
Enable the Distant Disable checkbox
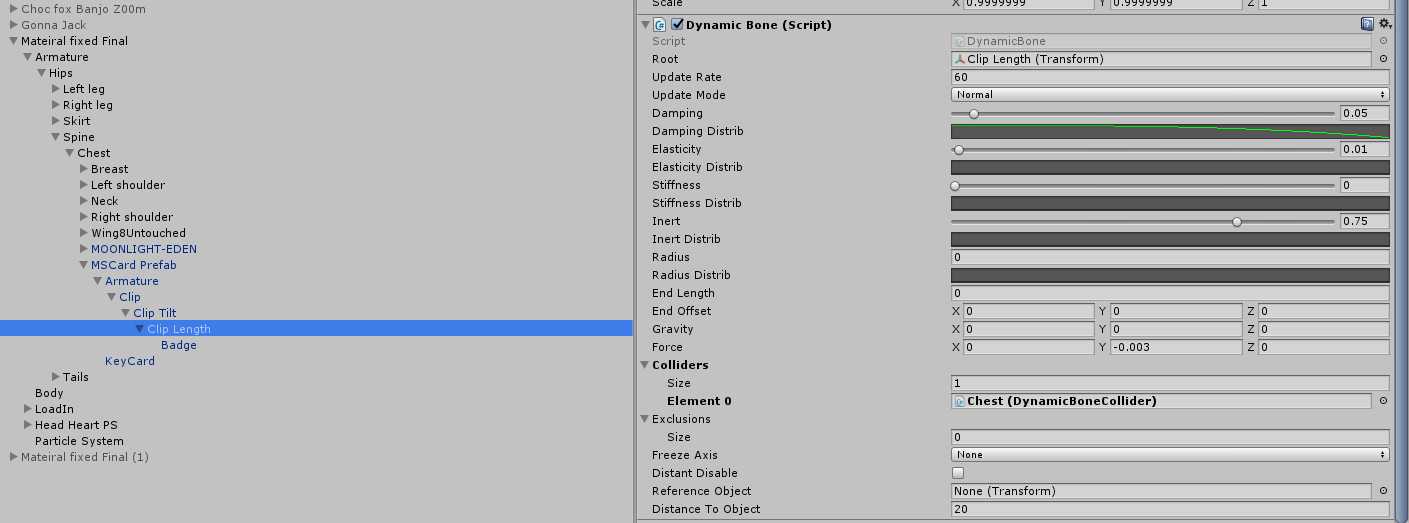click(958, 473)
